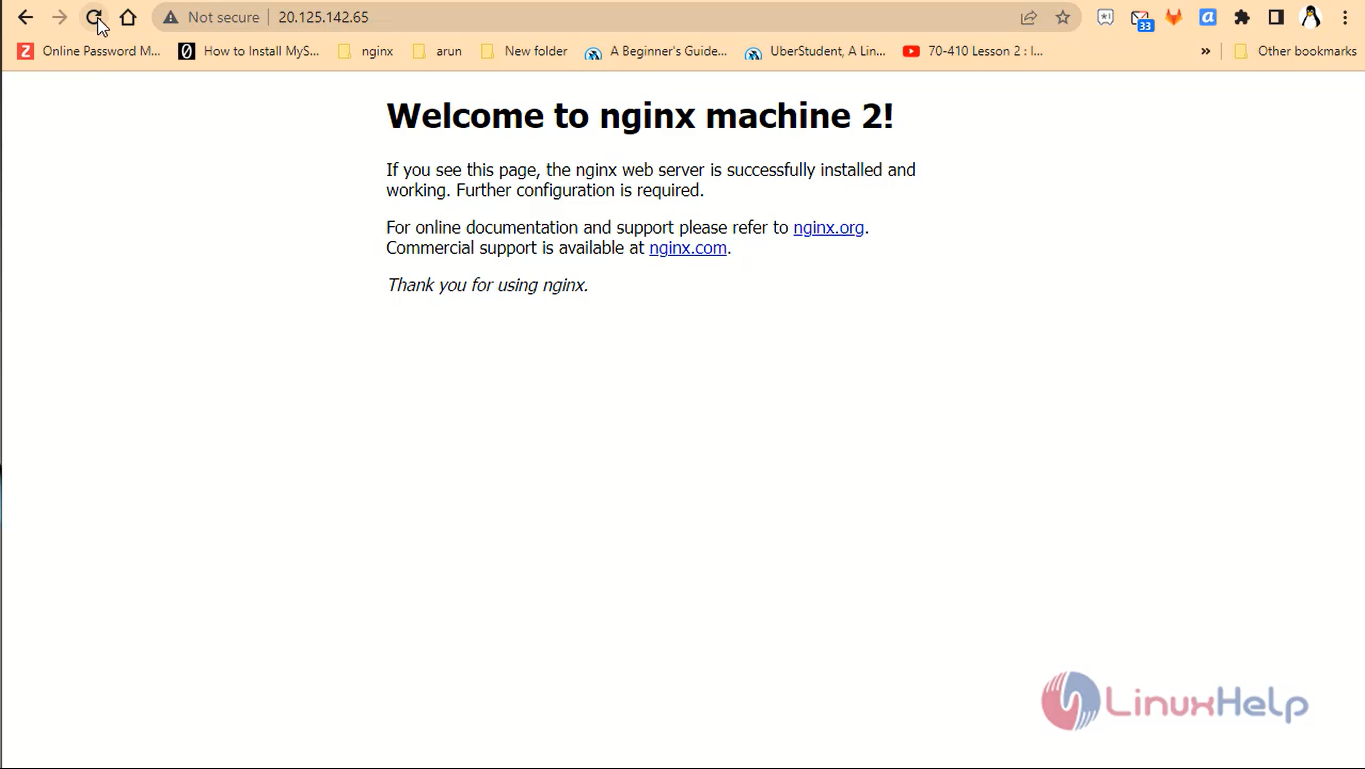Open How to Install MyS... bookmark
Screen dimensions: 1365x769
pyautogui.click(x=249, y=51)
